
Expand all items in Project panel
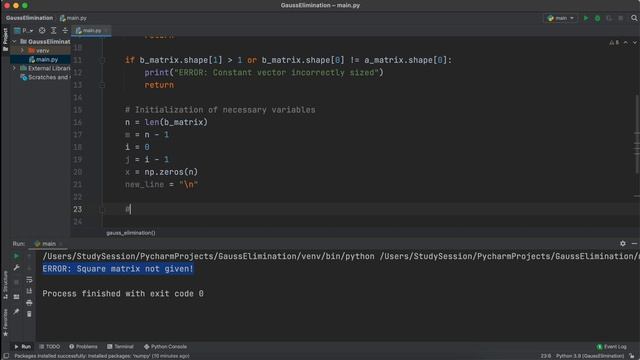click(53, 31)
